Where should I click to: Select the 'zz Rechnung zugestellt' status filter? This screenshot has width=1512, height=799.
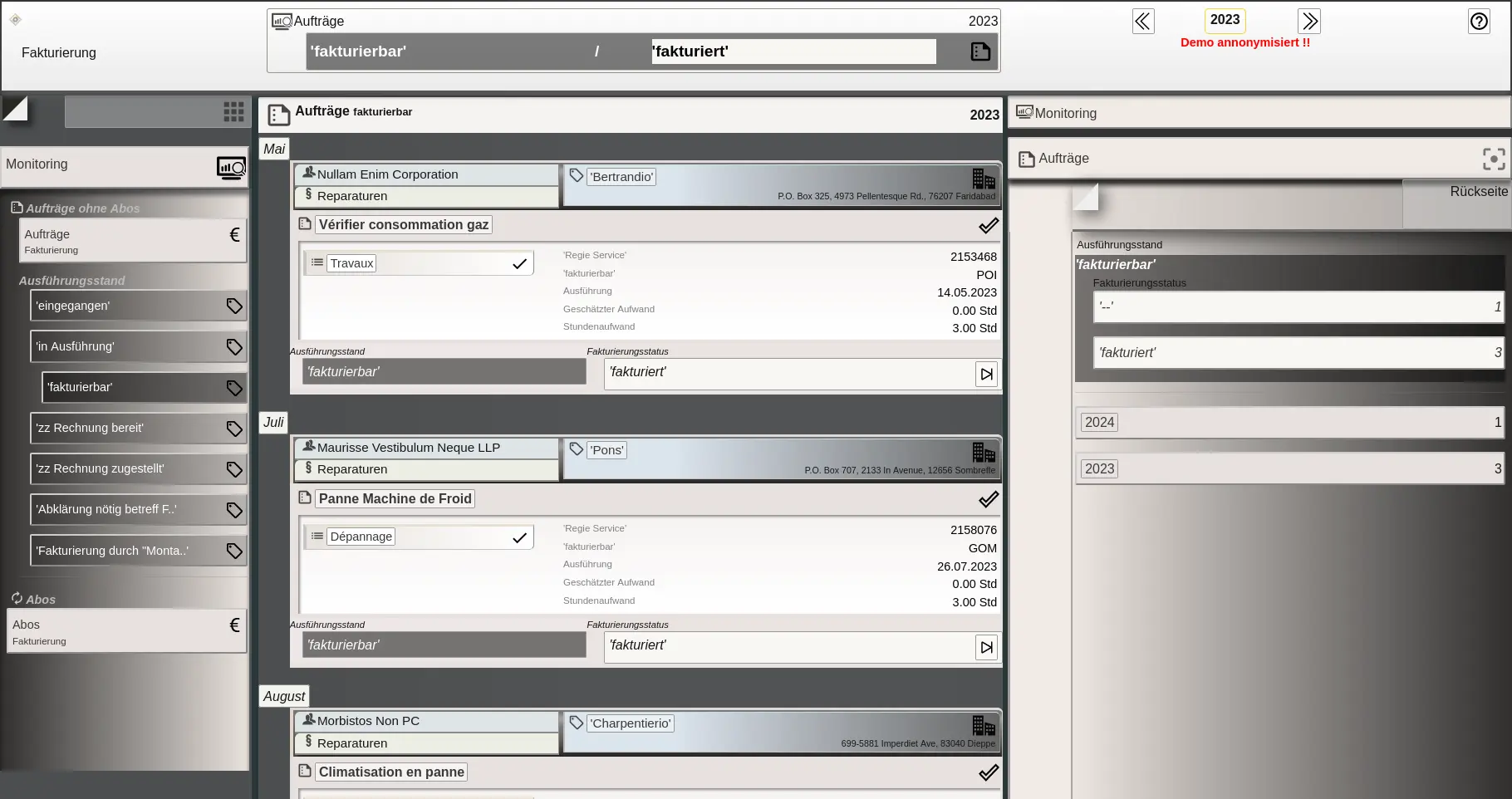[138, 468]
